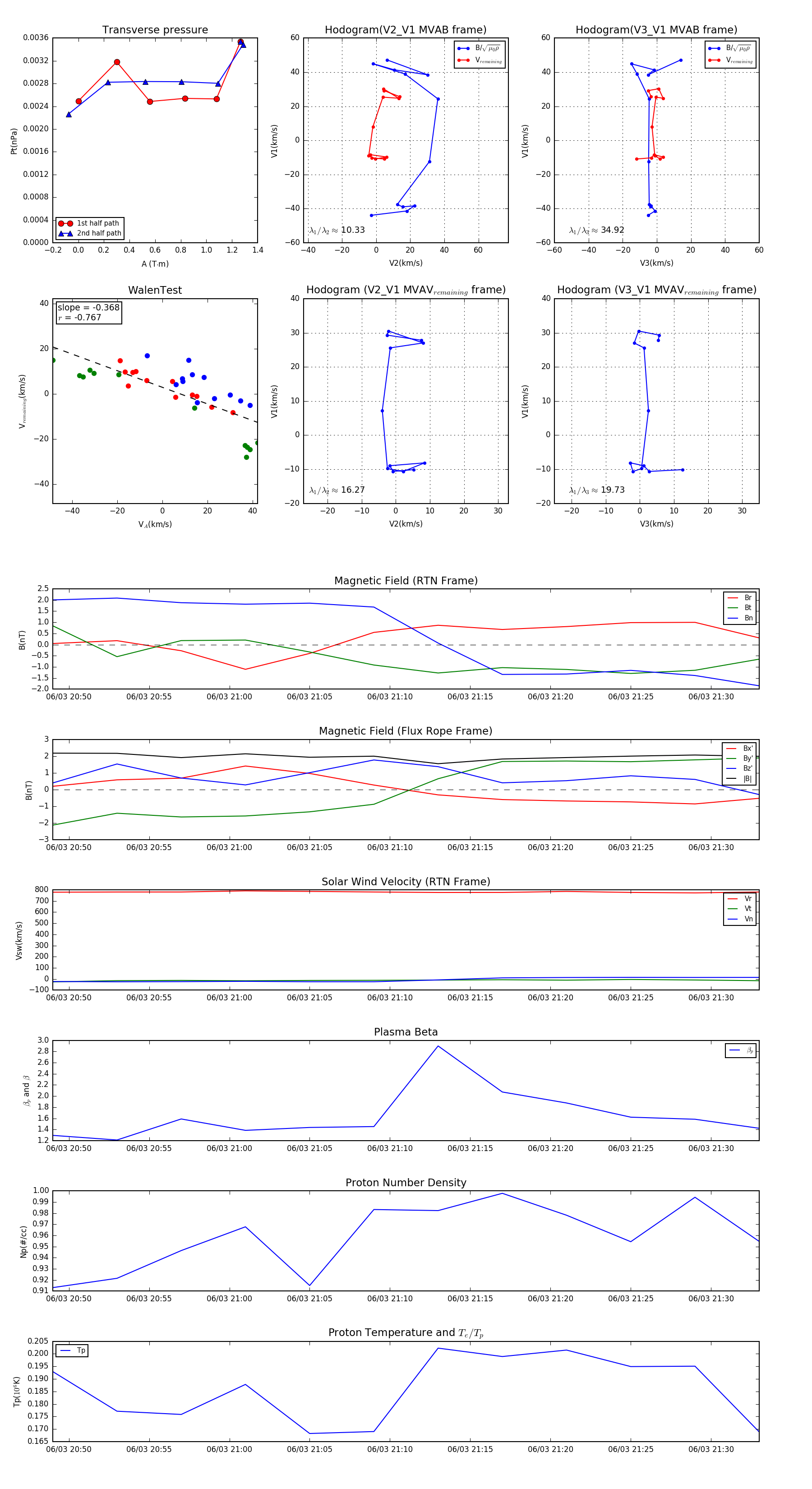Click the By' legend entry

pos(739,758)
